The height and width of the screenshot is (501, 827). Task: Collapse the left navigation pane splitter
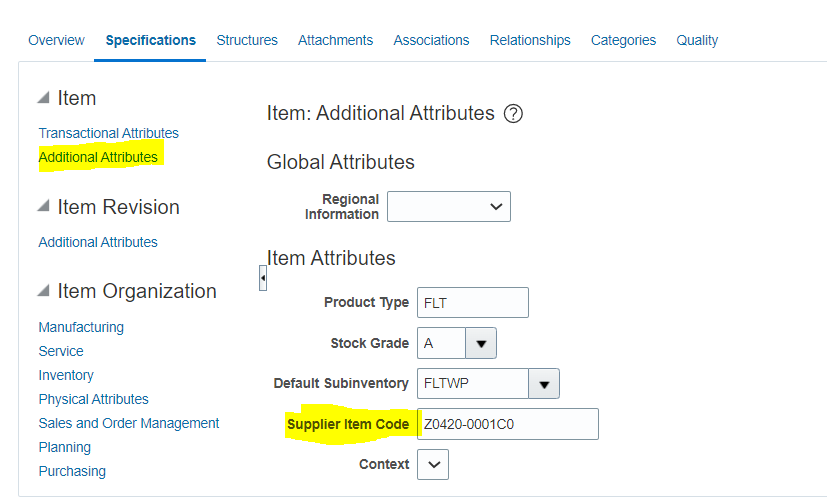263,278
